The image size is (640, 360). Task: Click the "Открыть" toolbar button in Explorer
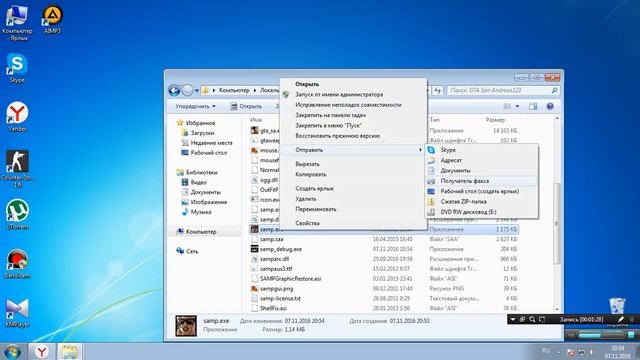(x=246, y=106)
